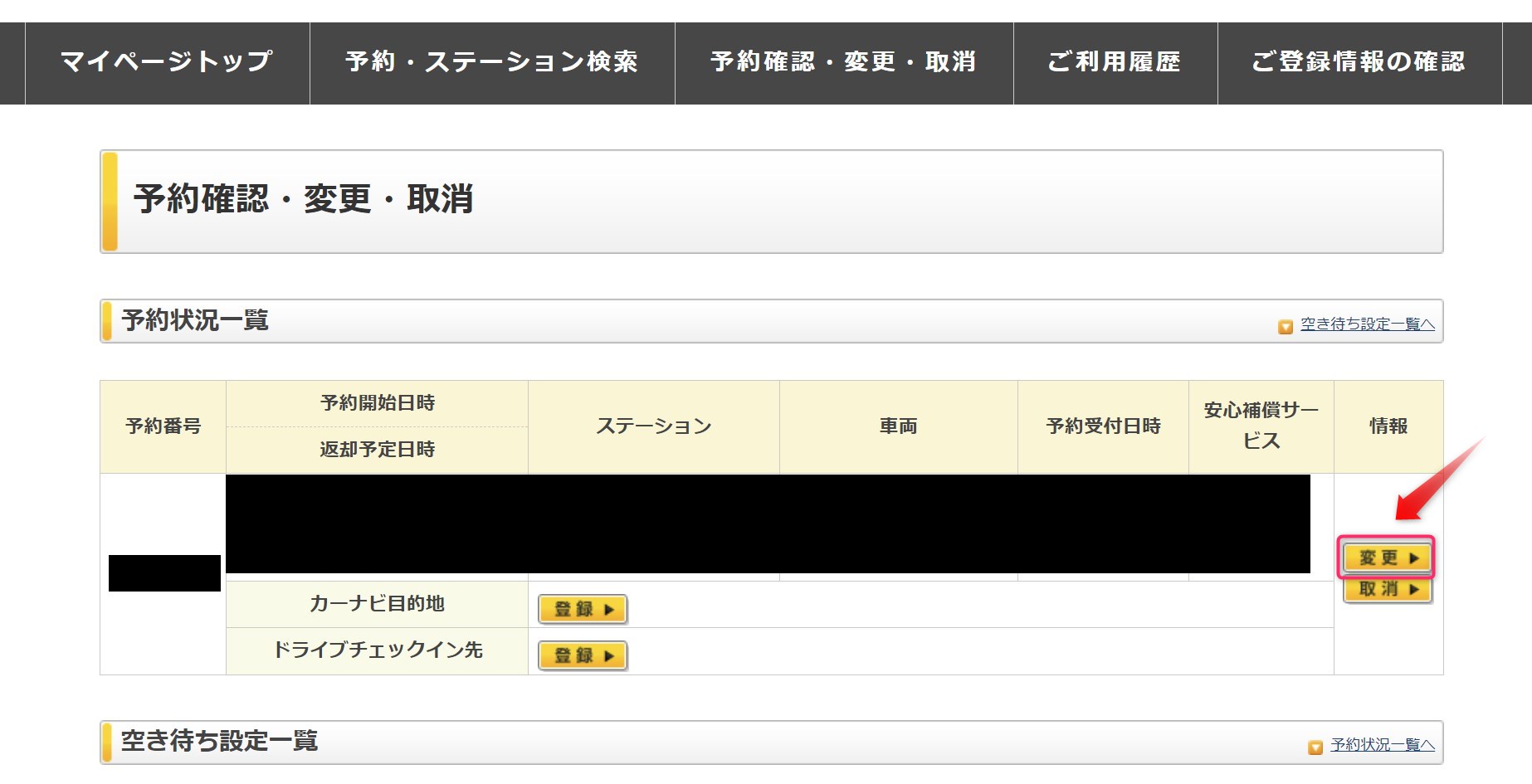This screenshot has width=1532, height=784.
Task: Click the 予約状況一覧 section heading
Action: 195,320
